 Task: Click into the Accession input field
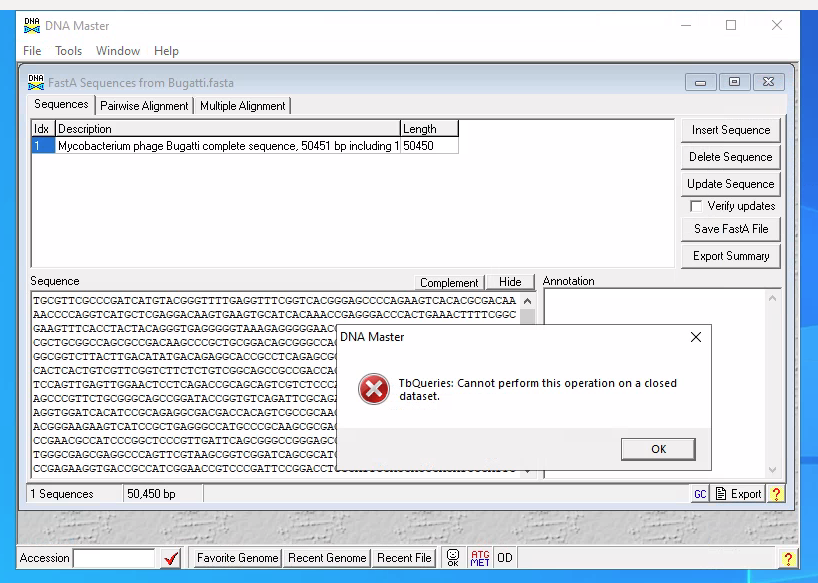coord(114,558)
